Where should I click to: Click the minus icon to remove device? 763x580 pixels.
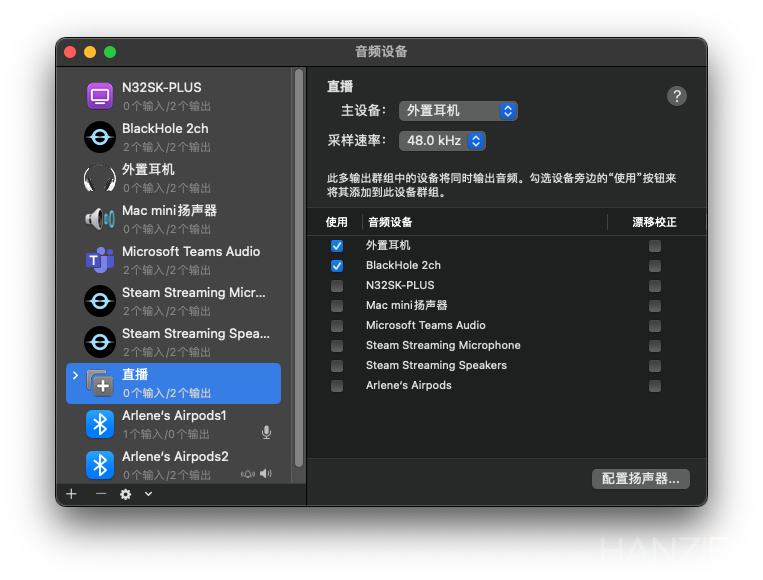[x=101, y=494]
